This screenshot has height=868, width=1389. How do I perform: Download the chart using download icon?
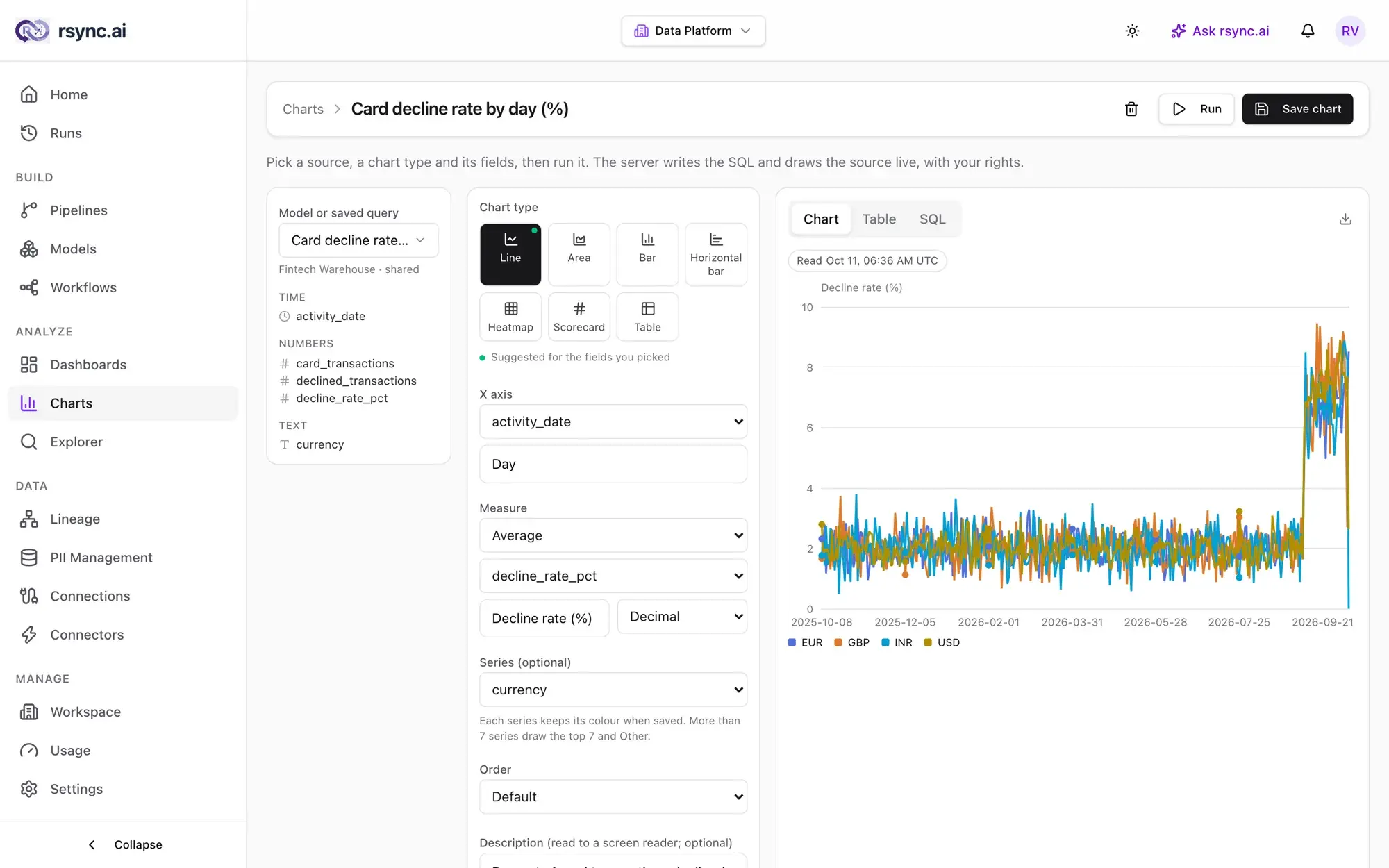tap(1345, 219)
